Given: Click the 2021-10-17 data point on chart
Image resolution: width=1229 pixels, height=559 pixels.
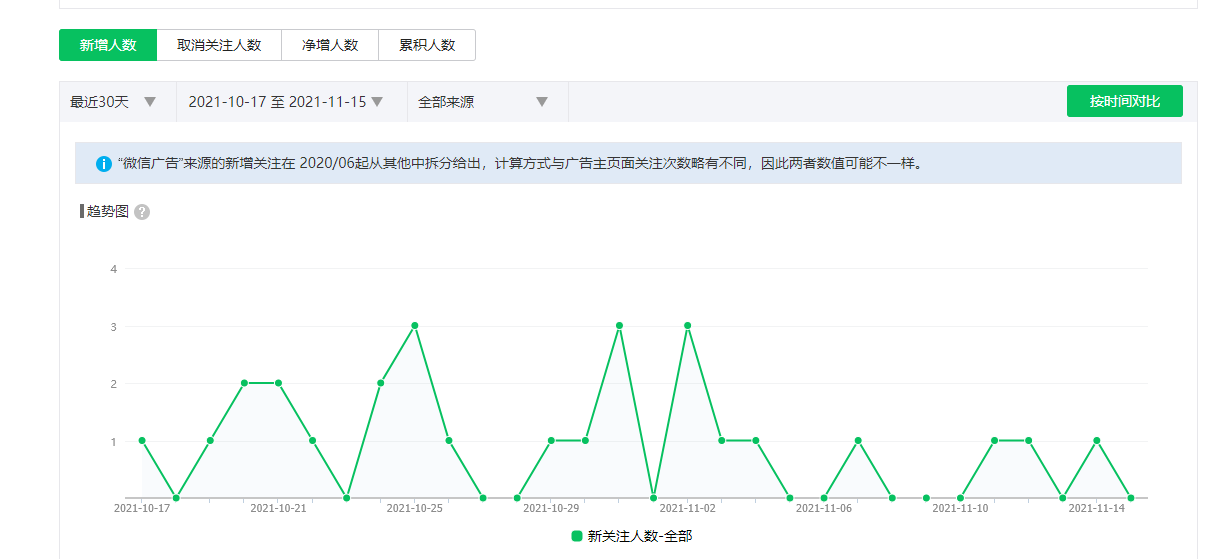Looking at the screenshot, I should click(142, 440).
